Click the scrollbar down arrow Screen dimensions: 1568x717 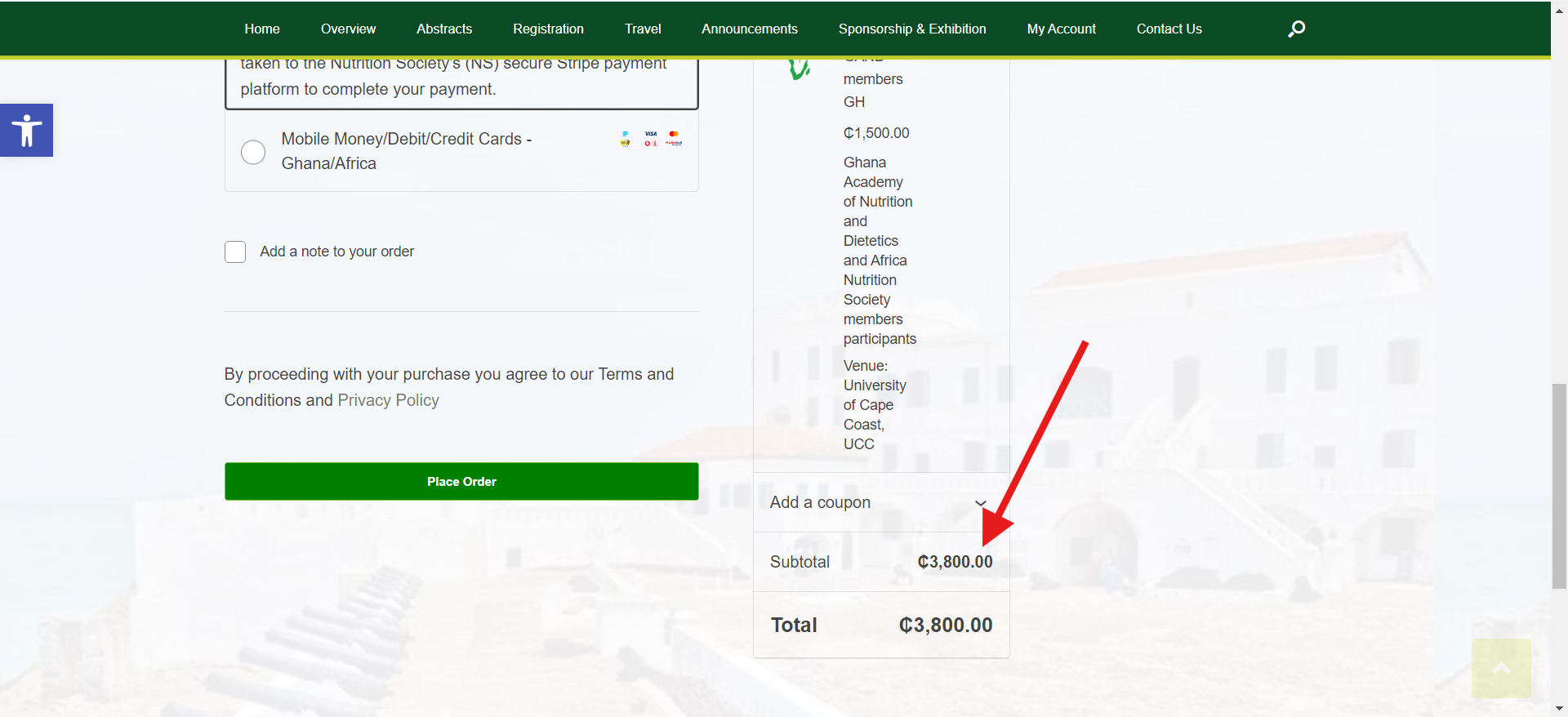pos(1559,709)
